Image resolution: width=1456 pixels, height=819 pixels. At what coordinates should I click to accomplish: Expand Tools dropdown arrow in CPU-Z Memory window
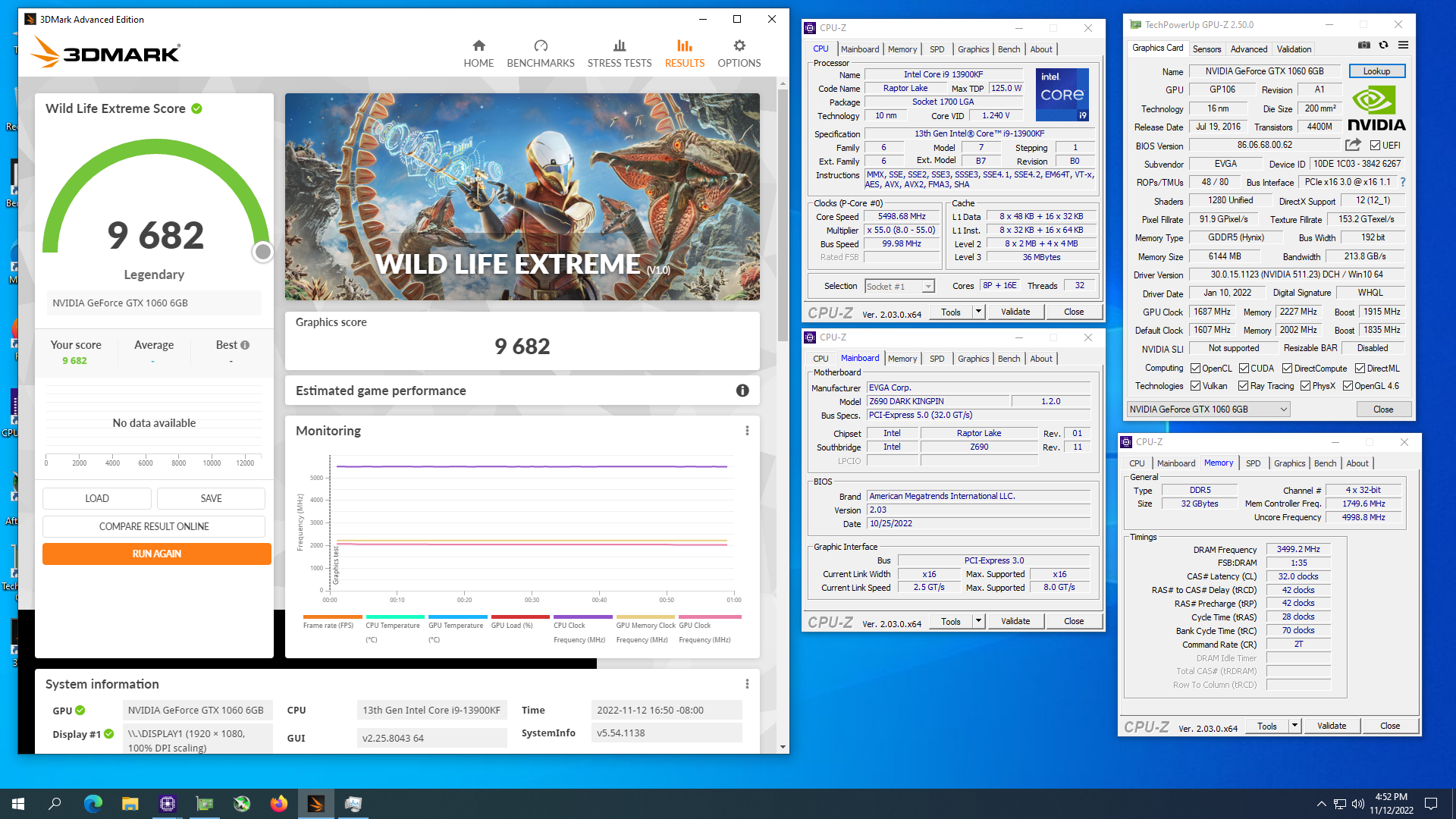[x=1294, y=726]
